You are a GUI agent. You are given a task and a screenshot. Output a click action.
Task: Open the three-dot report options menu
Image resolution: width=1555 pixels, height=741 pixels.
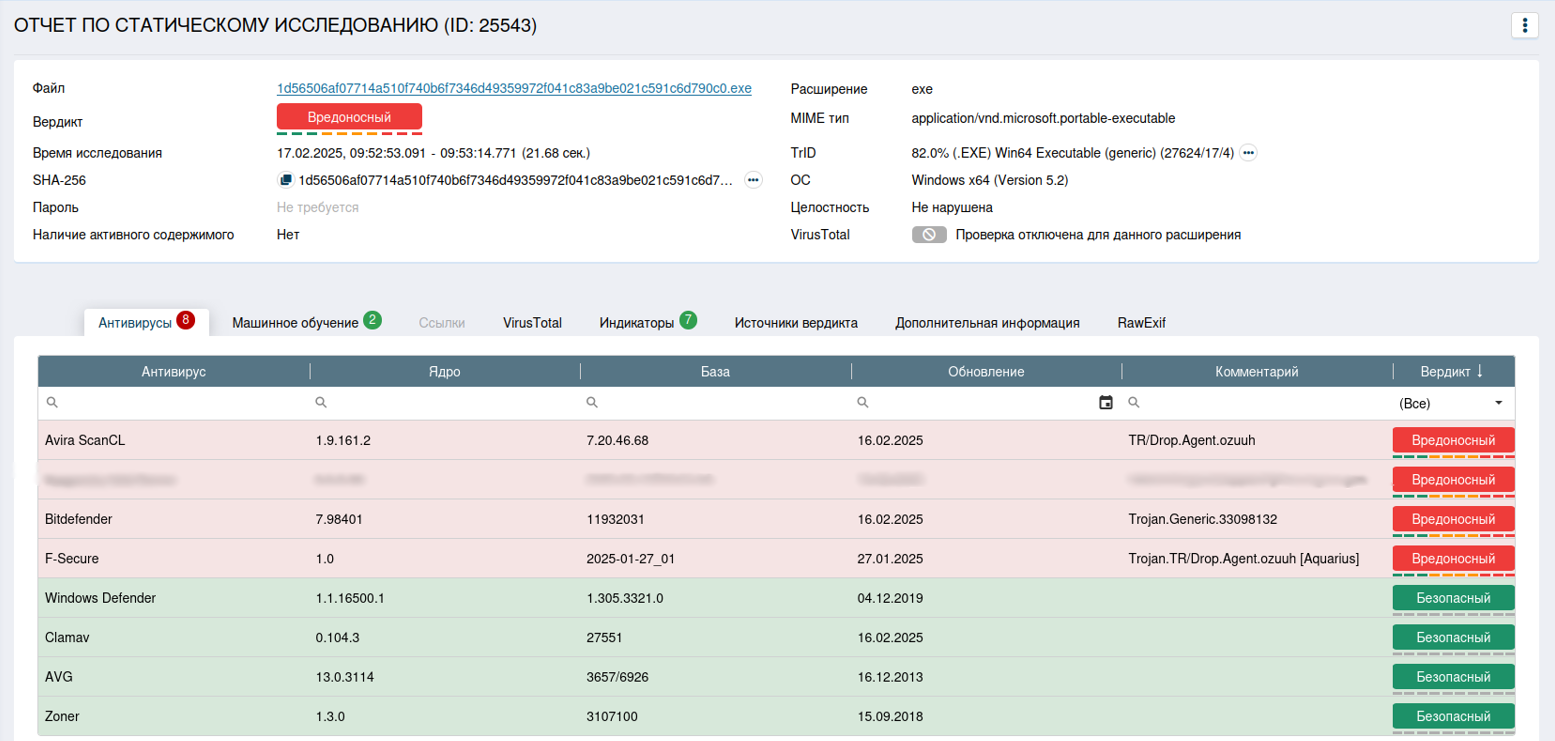[x=1524, y=26]
